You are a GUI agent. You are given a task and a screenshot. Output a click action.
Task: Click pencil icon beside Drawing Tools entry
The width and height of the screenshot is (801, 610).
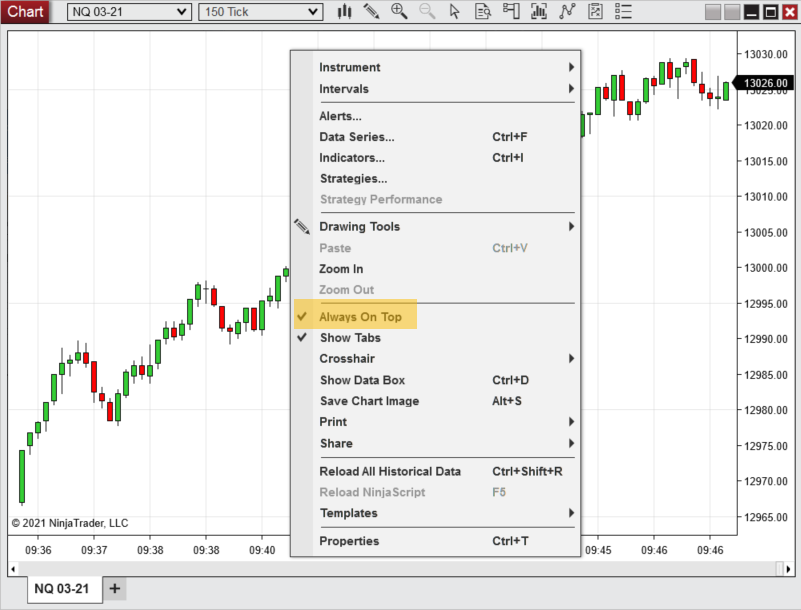click(302, 226)
